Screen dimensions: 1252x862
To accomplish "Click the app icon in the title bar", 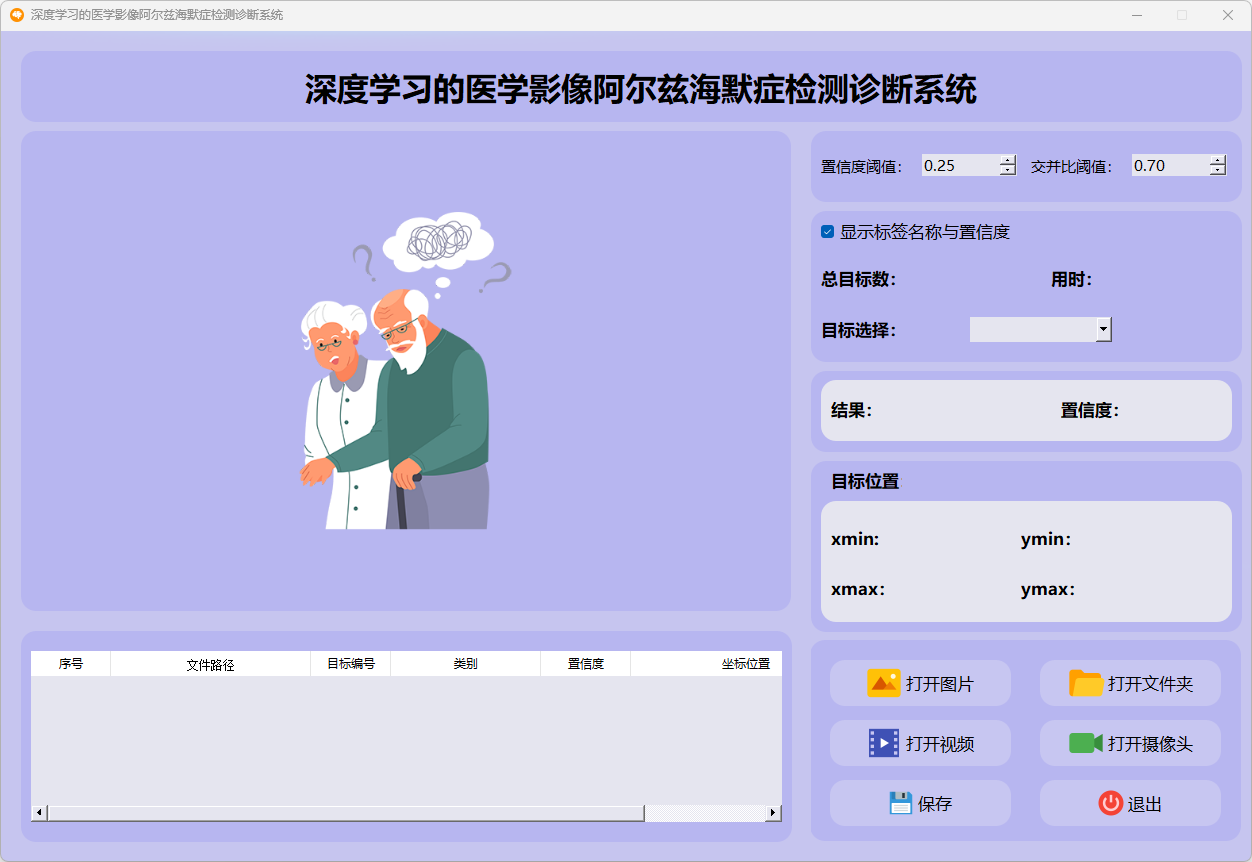I will click(x=16, y=15).
